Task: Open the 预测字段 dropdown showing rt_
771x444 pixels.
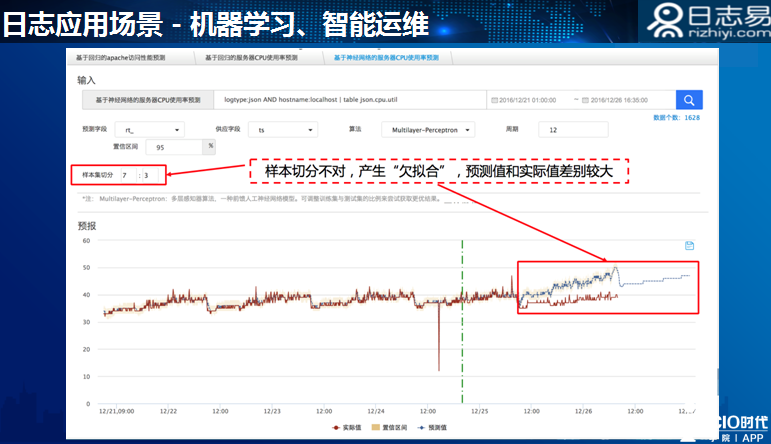Action: [x=149, y=130]
